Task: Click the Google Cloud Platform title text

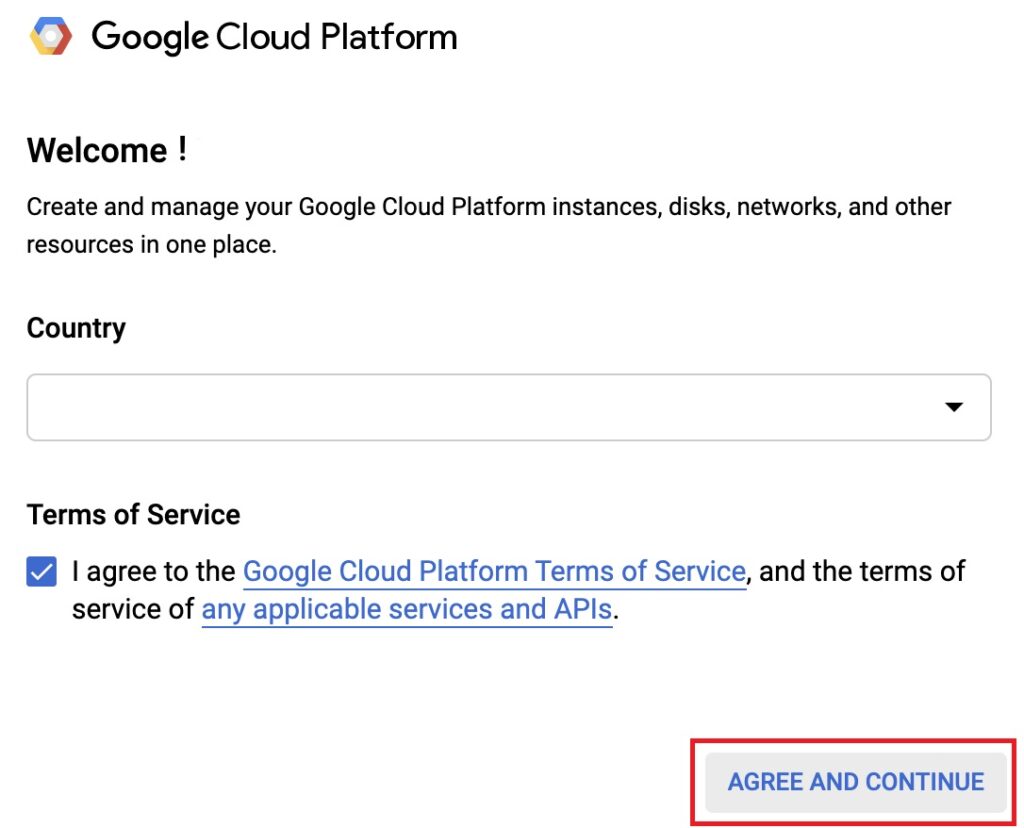Action: click(x=274, y=37)
